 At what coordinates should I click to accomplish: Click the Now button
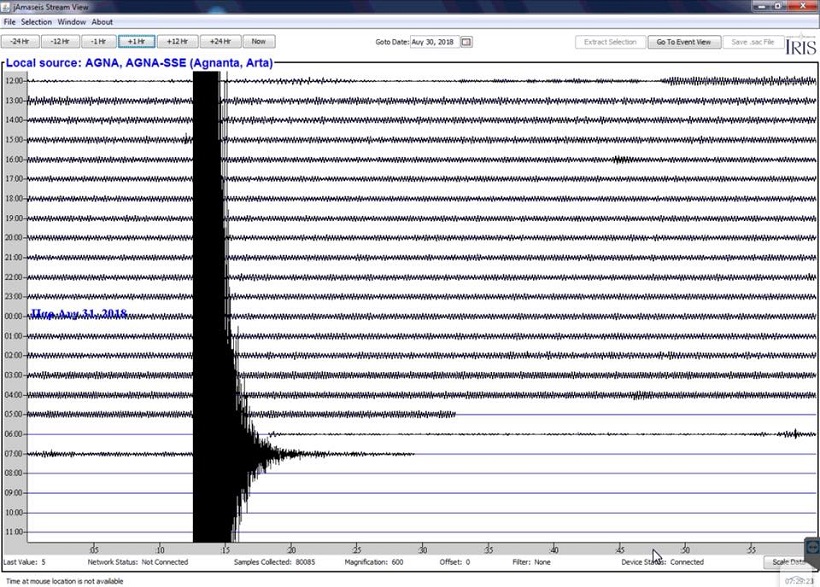coord(259,42)
